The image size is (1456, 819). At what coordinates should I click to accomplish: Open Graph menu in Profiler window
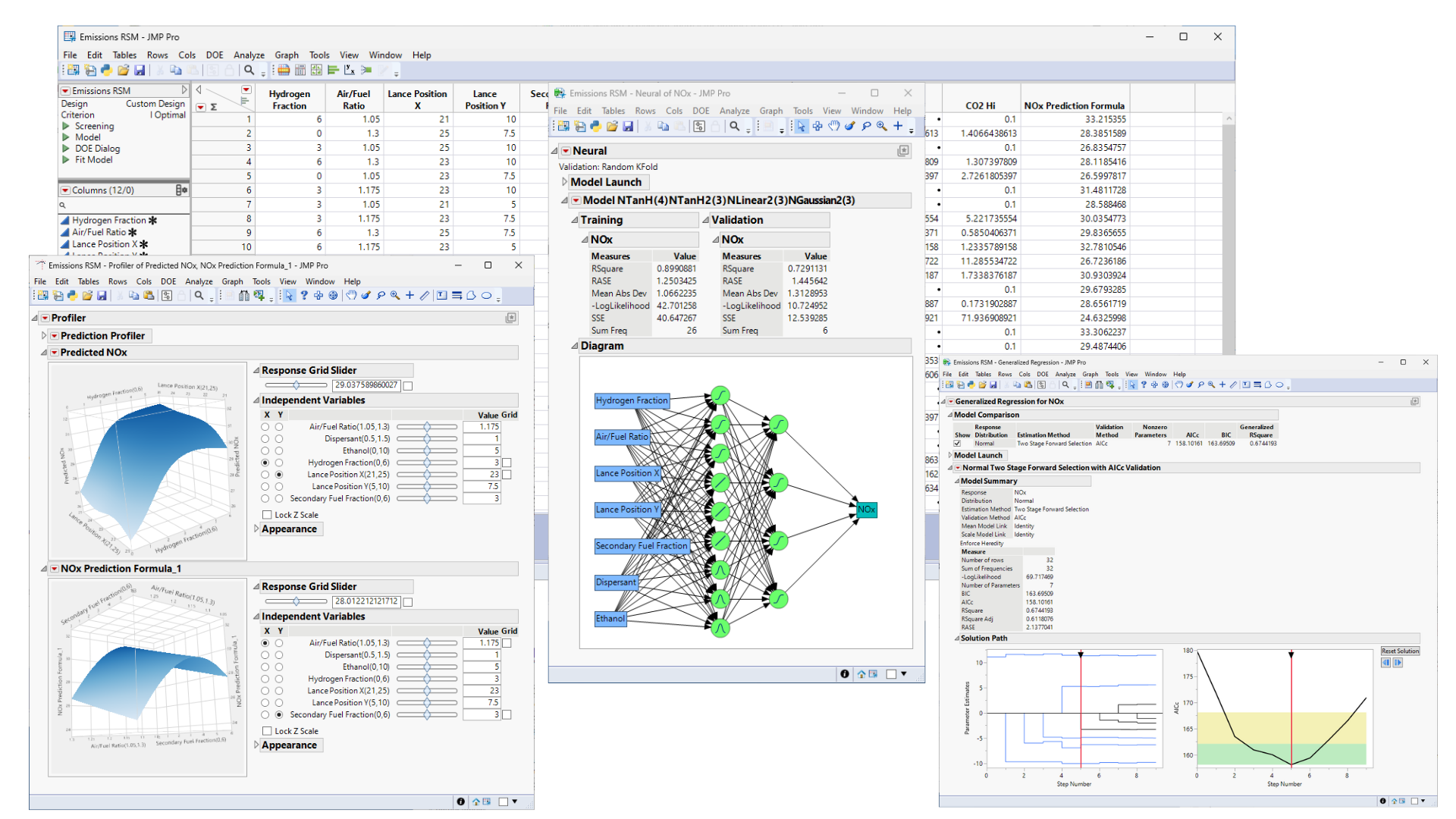point(232,281)
